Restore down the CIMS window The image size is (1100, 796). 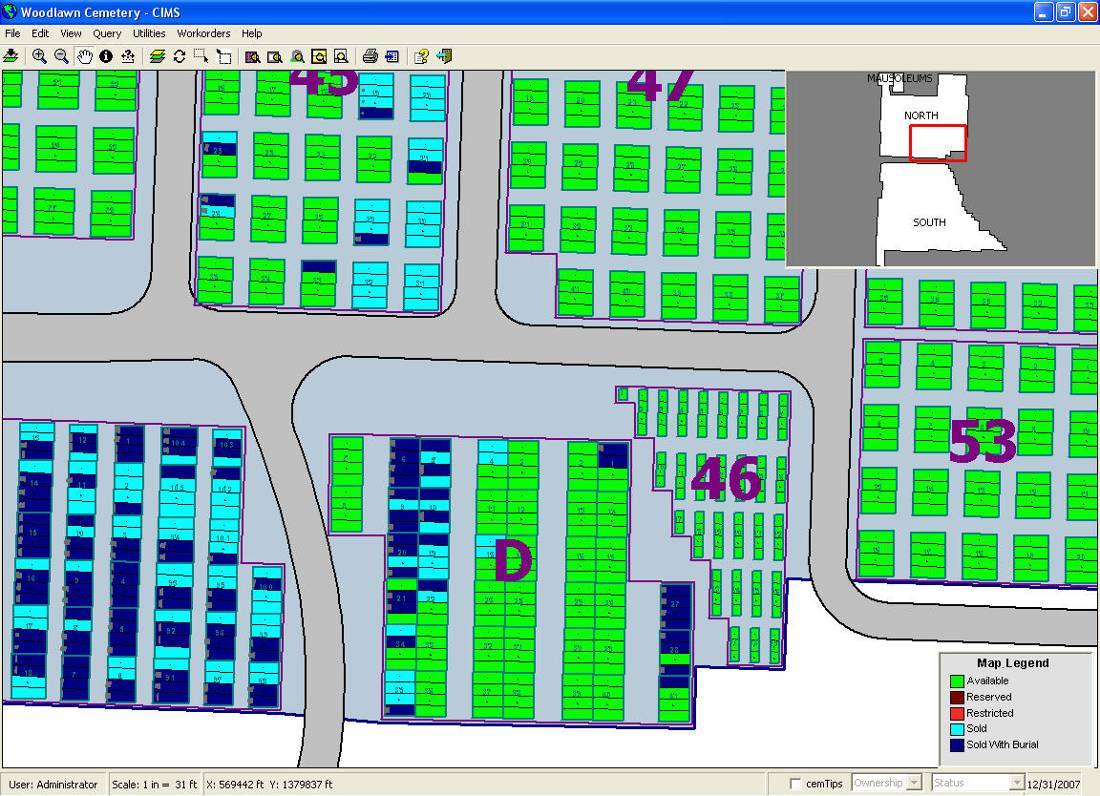click(x=1065, y=12)
